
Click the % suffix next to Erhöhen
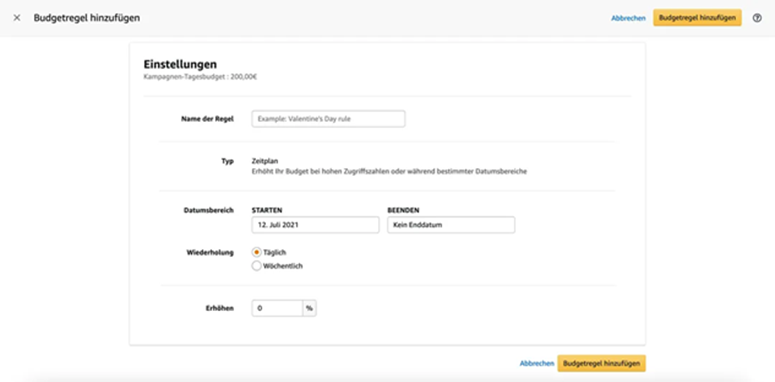[309, 308]
